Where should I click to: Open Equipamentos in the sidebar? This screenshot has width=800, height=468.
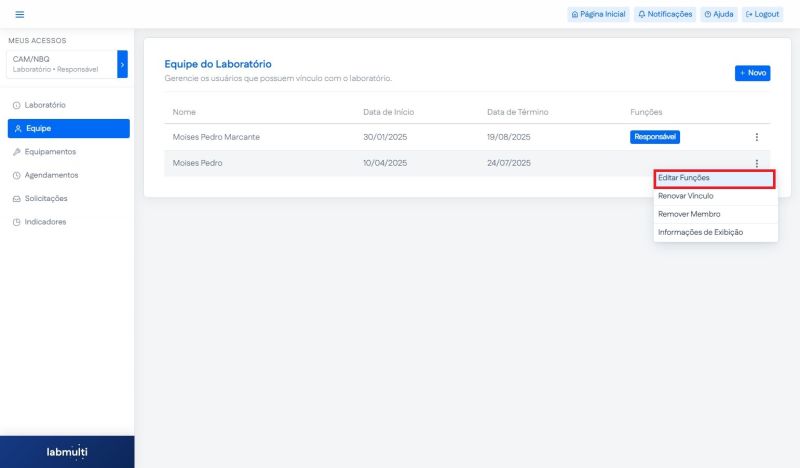(49, 152)
